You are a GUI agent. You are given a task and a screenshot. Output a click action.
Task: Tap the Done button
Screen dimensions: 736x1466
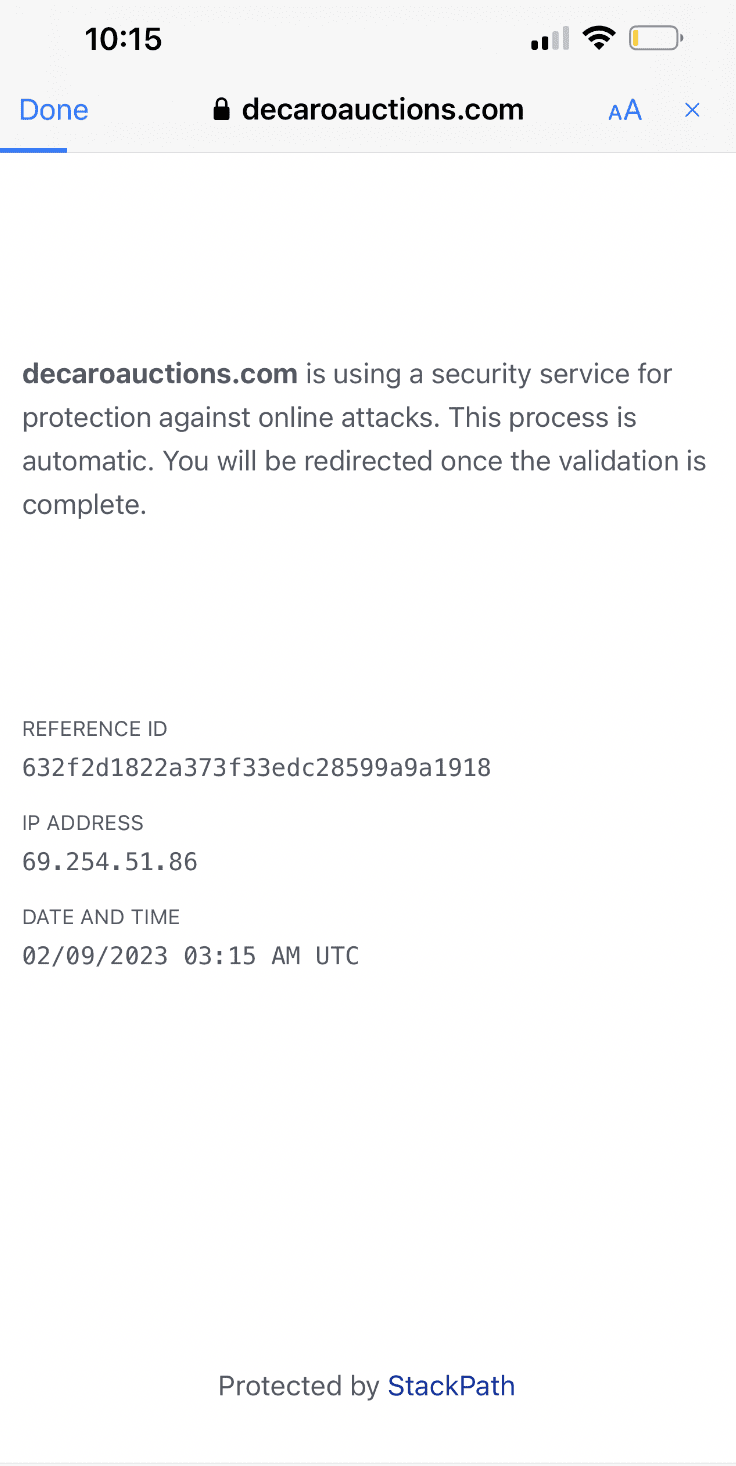[x=54, y=110]
